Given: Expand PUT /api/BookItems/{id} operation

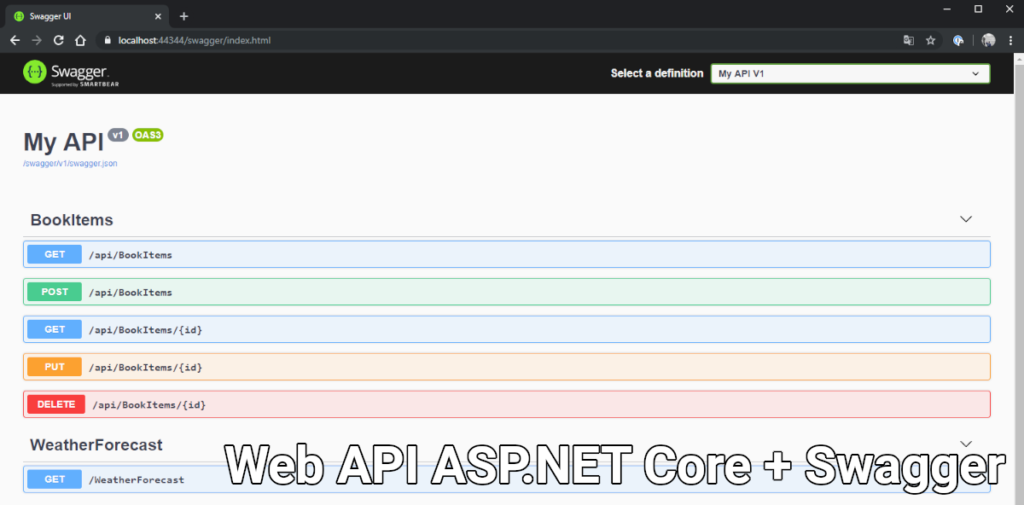Looking at the screenshot, I should tap(507, 367).
